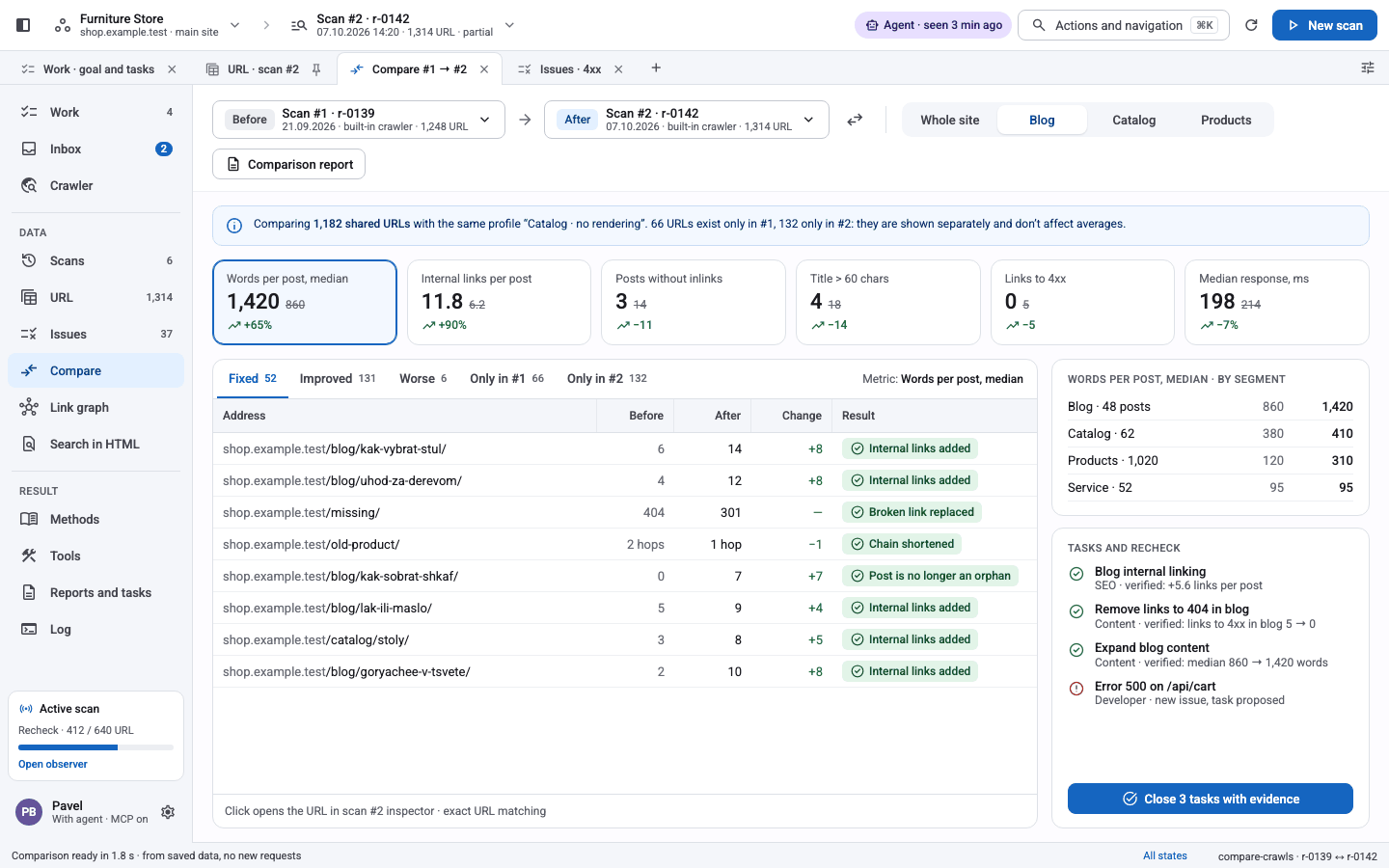
Task: Close the Issues · 4xx tab
Action: click(x=618, y=69)
